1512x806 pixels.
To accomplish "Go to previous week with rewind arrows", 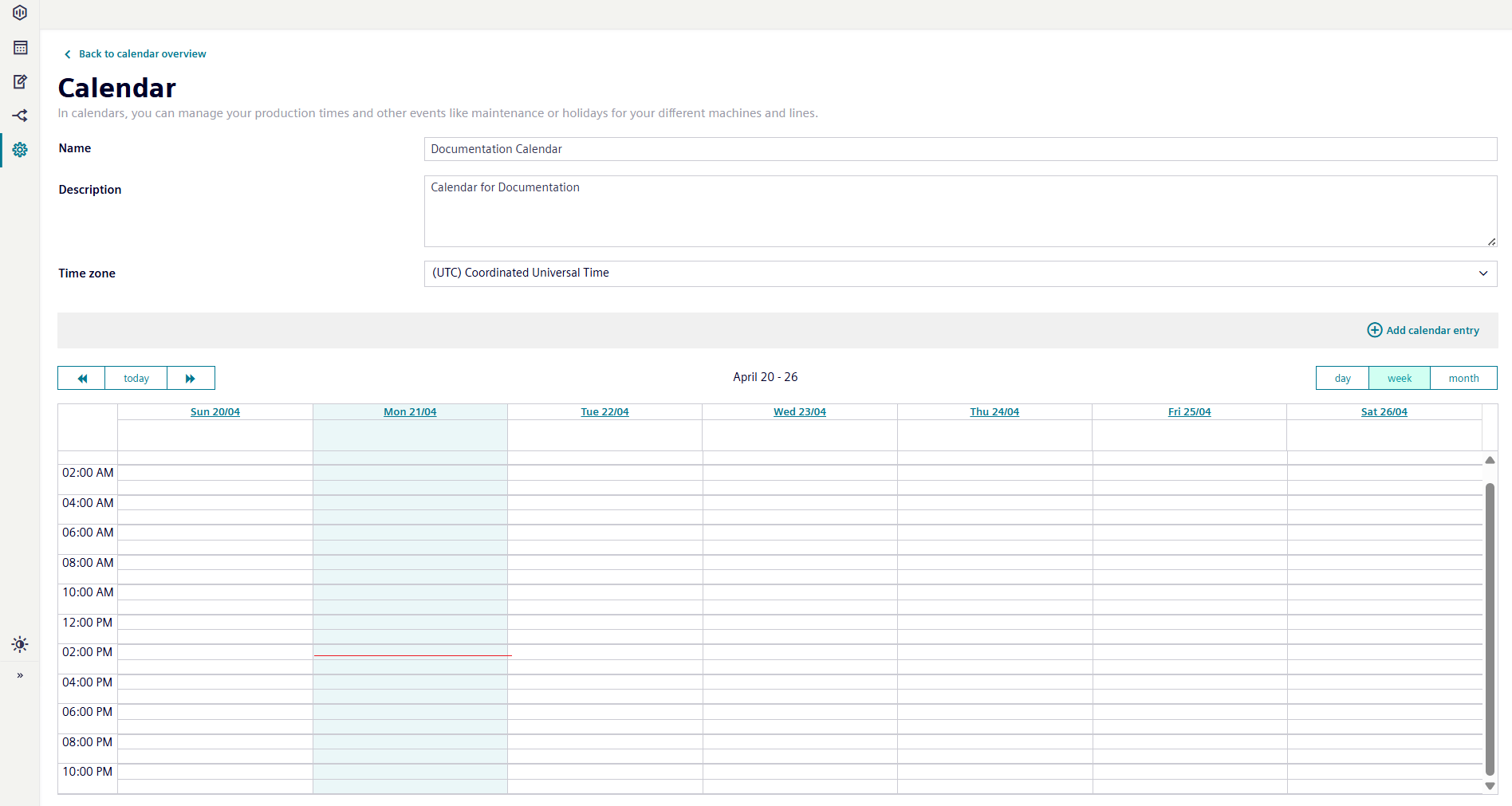I will (81, 378).
